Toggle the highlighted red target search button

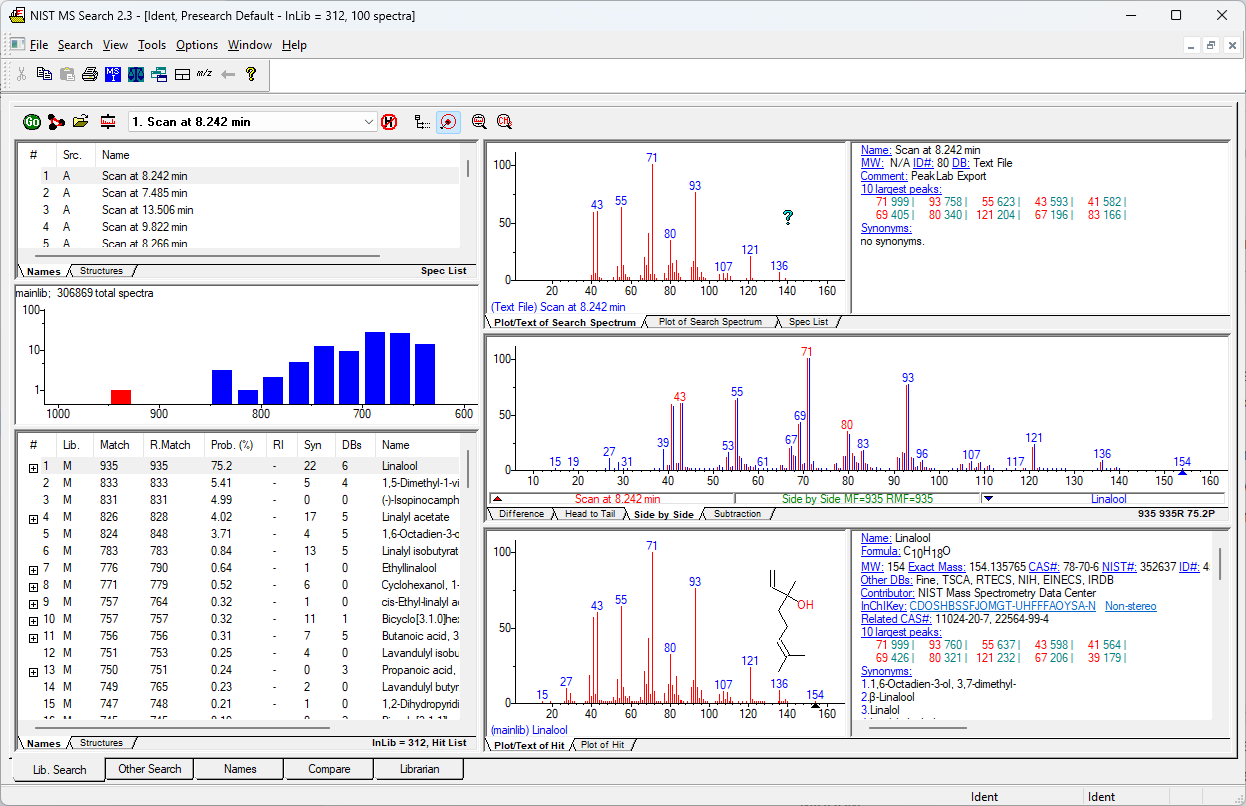(448, 122)
